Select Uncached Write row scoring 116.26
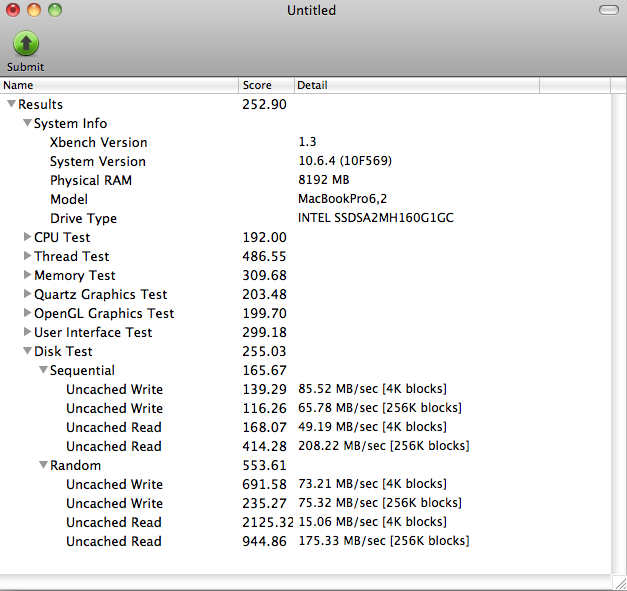This screenshot has width=627, height=591. [x=306, y=408]
